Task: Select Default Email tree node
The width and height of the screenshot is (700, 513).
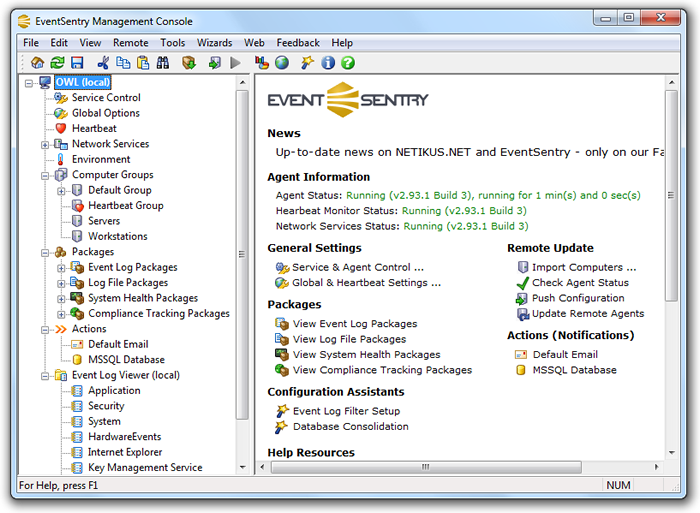Action: point(118,344)
